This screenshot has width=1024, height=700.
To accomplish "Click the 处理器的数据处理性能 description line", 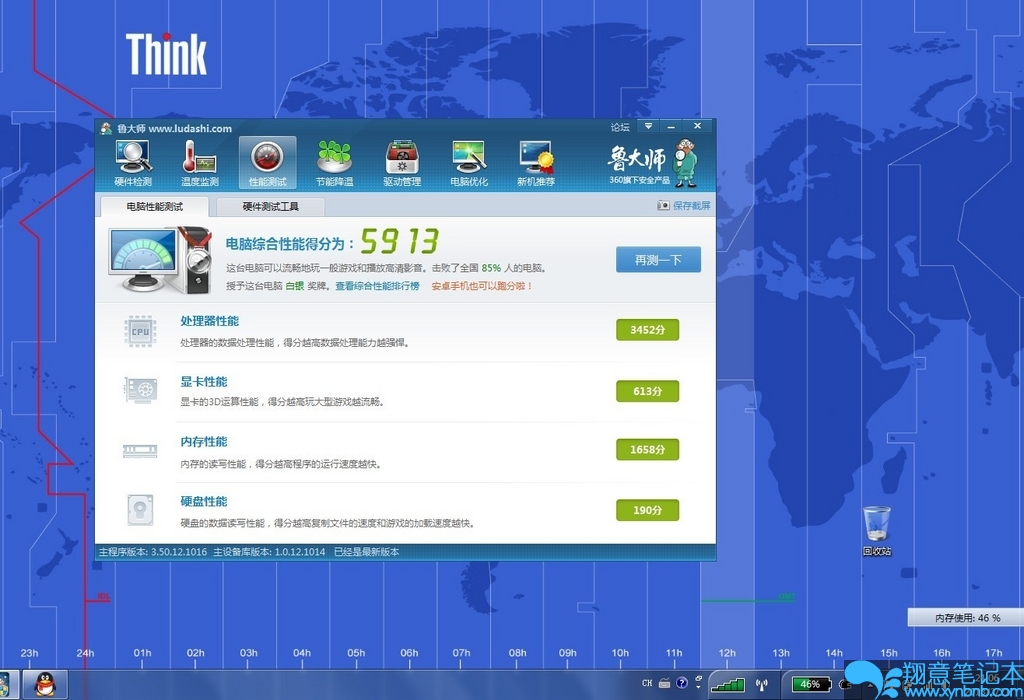I will tap(295, 343).
